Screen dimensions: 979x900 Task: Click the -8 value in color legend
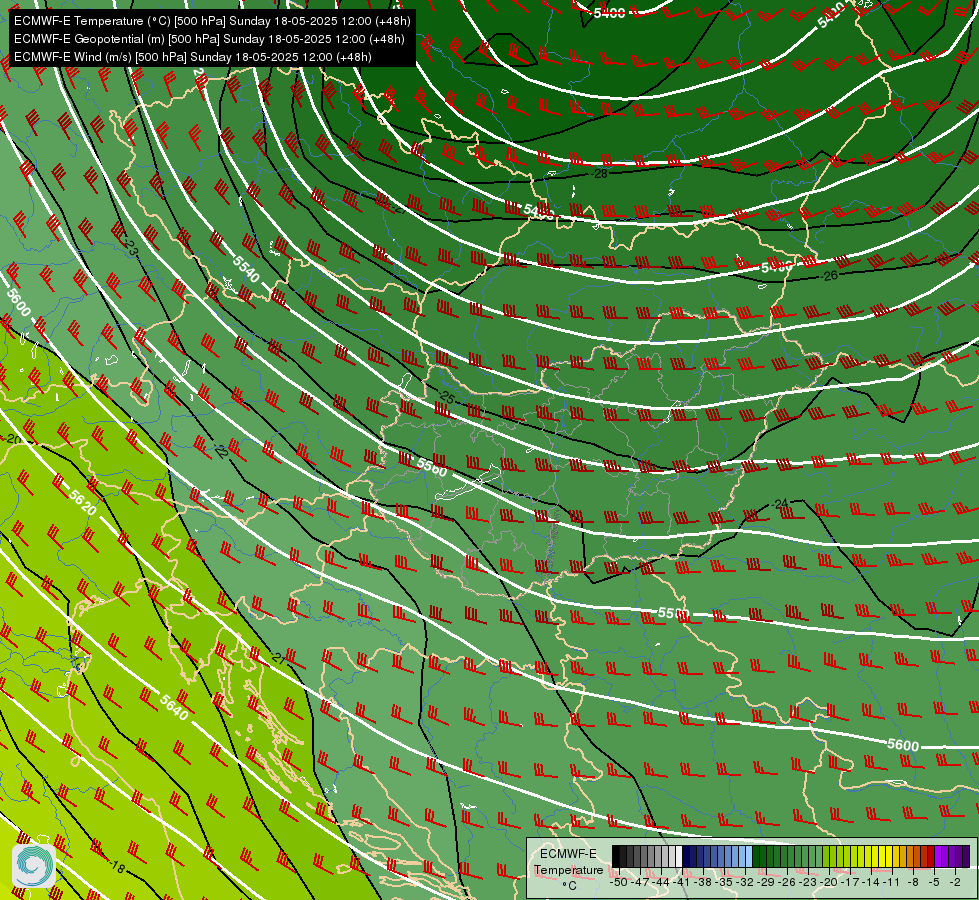(x=913, y=882)
